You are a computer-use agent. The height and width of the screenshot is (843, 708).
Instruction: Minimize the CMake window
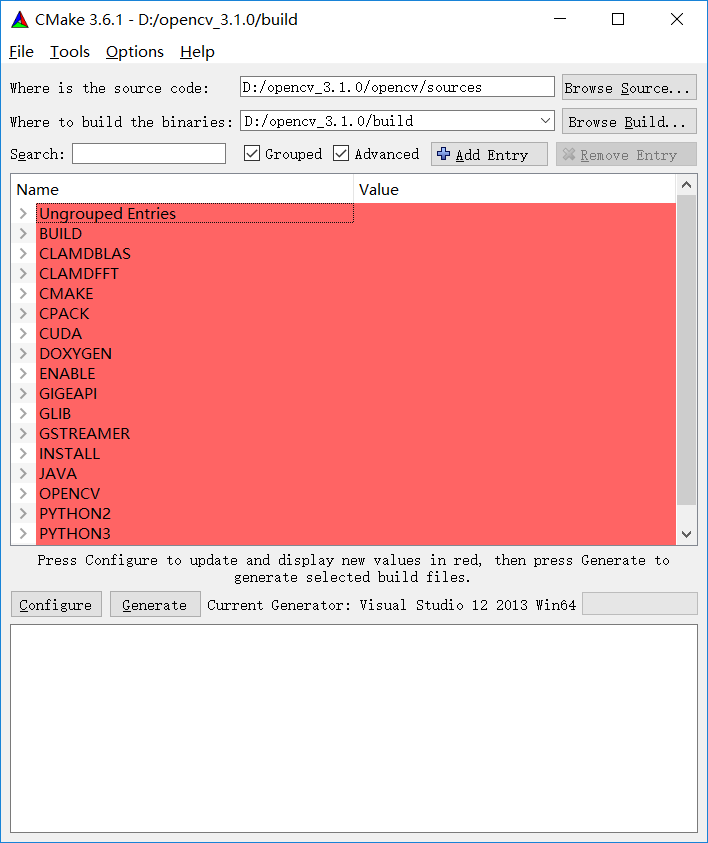[560, 19]
